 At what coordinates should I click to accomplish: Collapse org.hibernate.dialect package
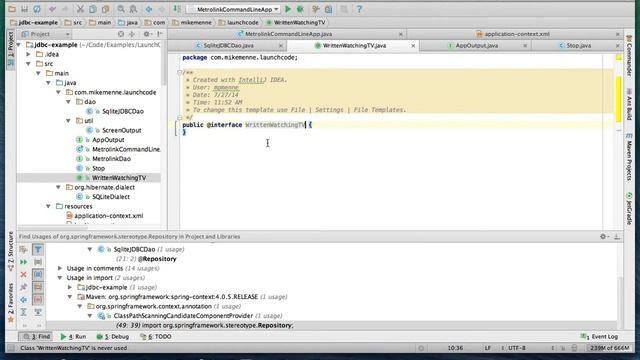[x=58, y=187]
